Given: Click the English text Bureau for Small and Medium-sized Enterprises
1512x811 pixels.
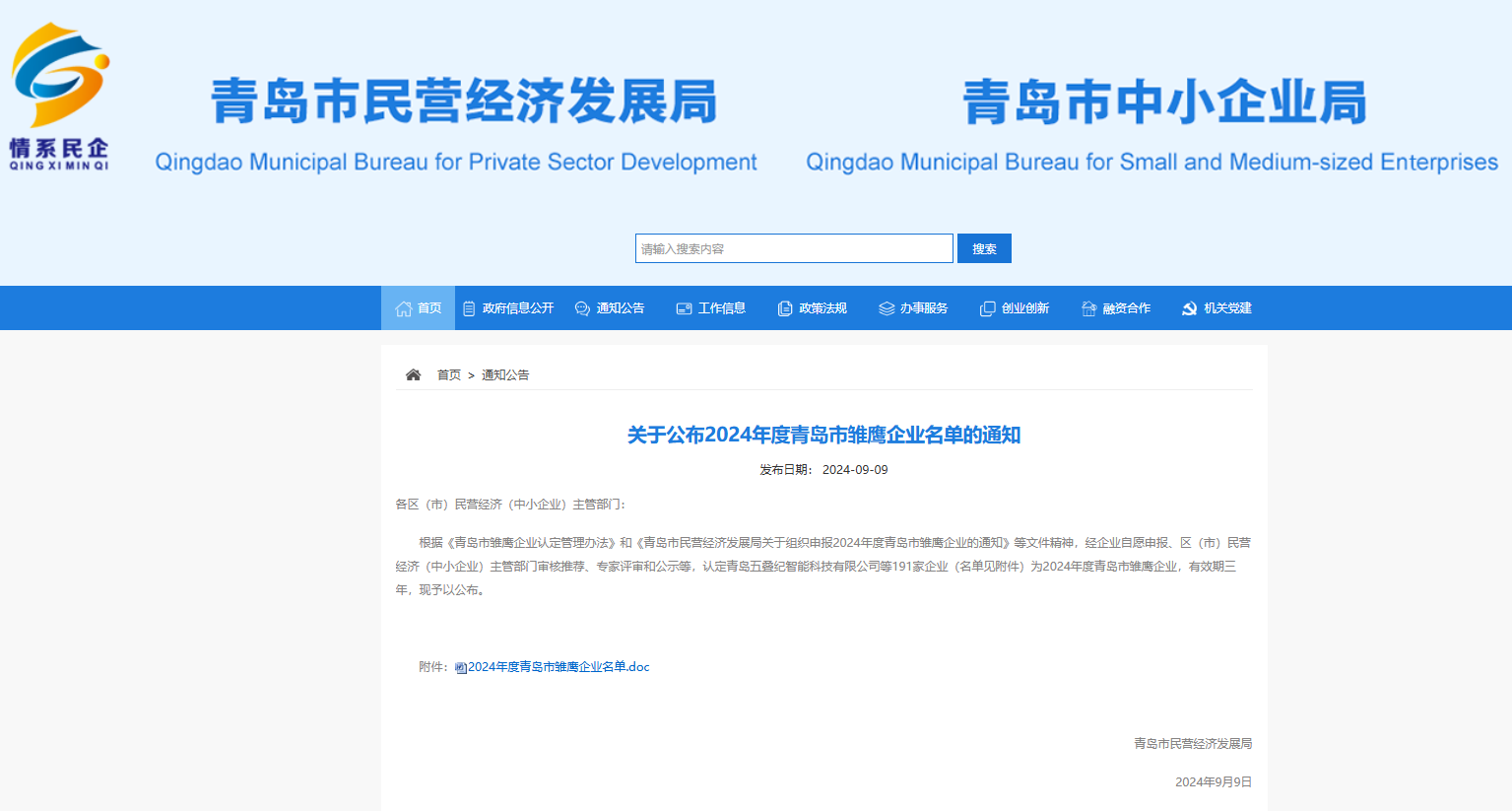Looking at the screenshot, I should click(x=1253, y=162).
